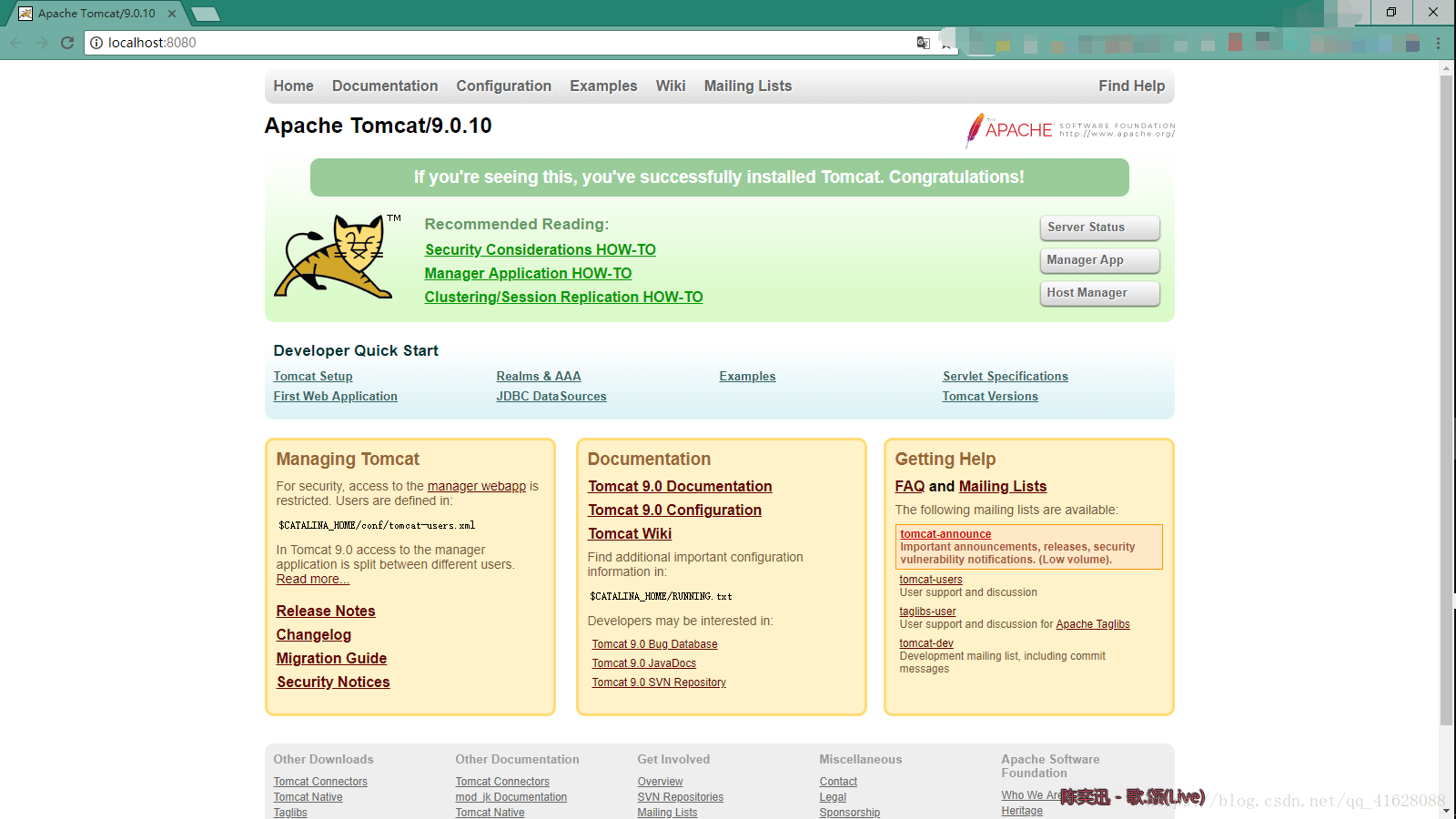Click the Read more... link

pos(313,579)
